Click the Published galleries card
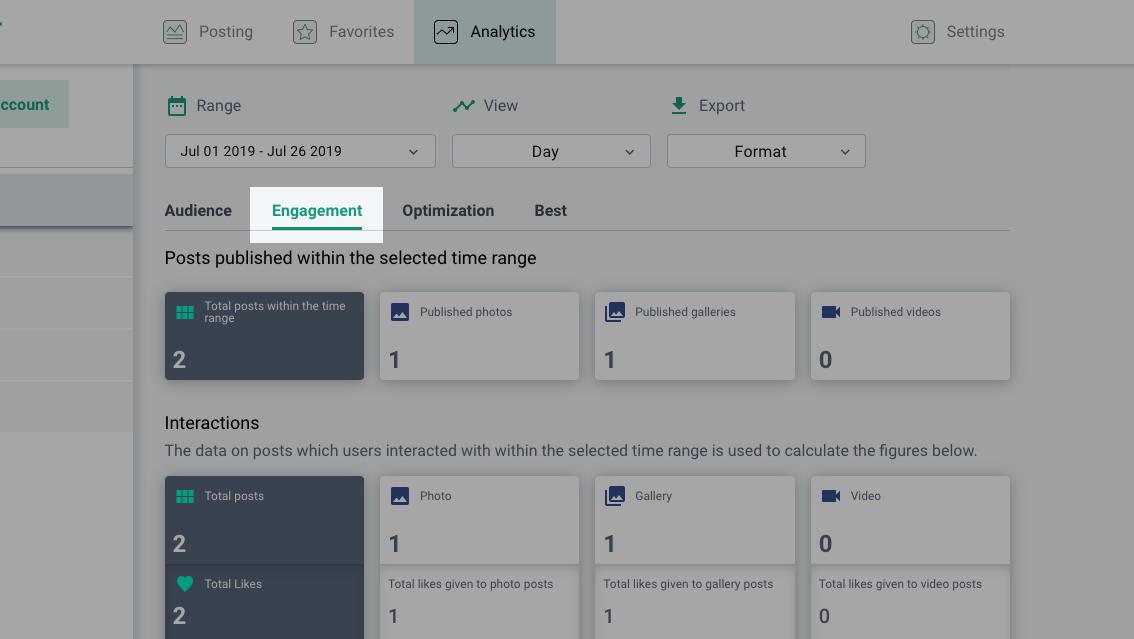1134x639 pixels. click(x=694, y=336)
